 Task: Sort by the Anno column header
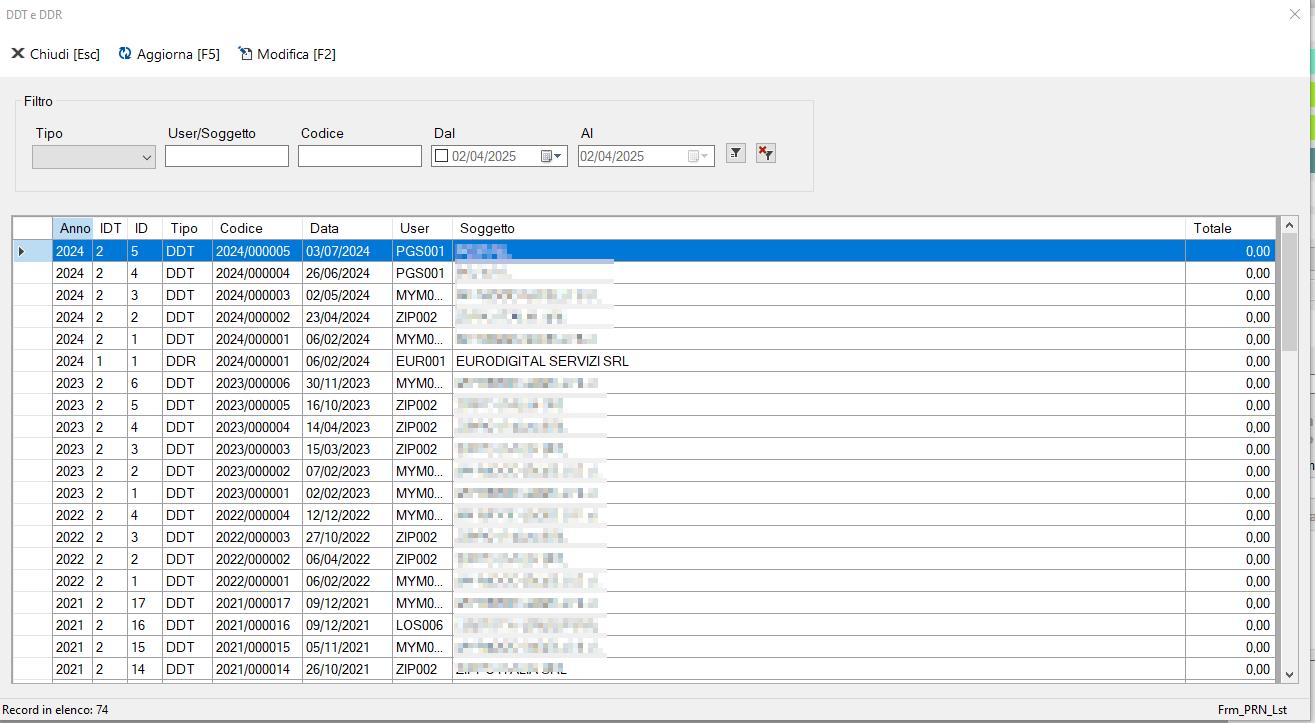[x=72, y=228]
